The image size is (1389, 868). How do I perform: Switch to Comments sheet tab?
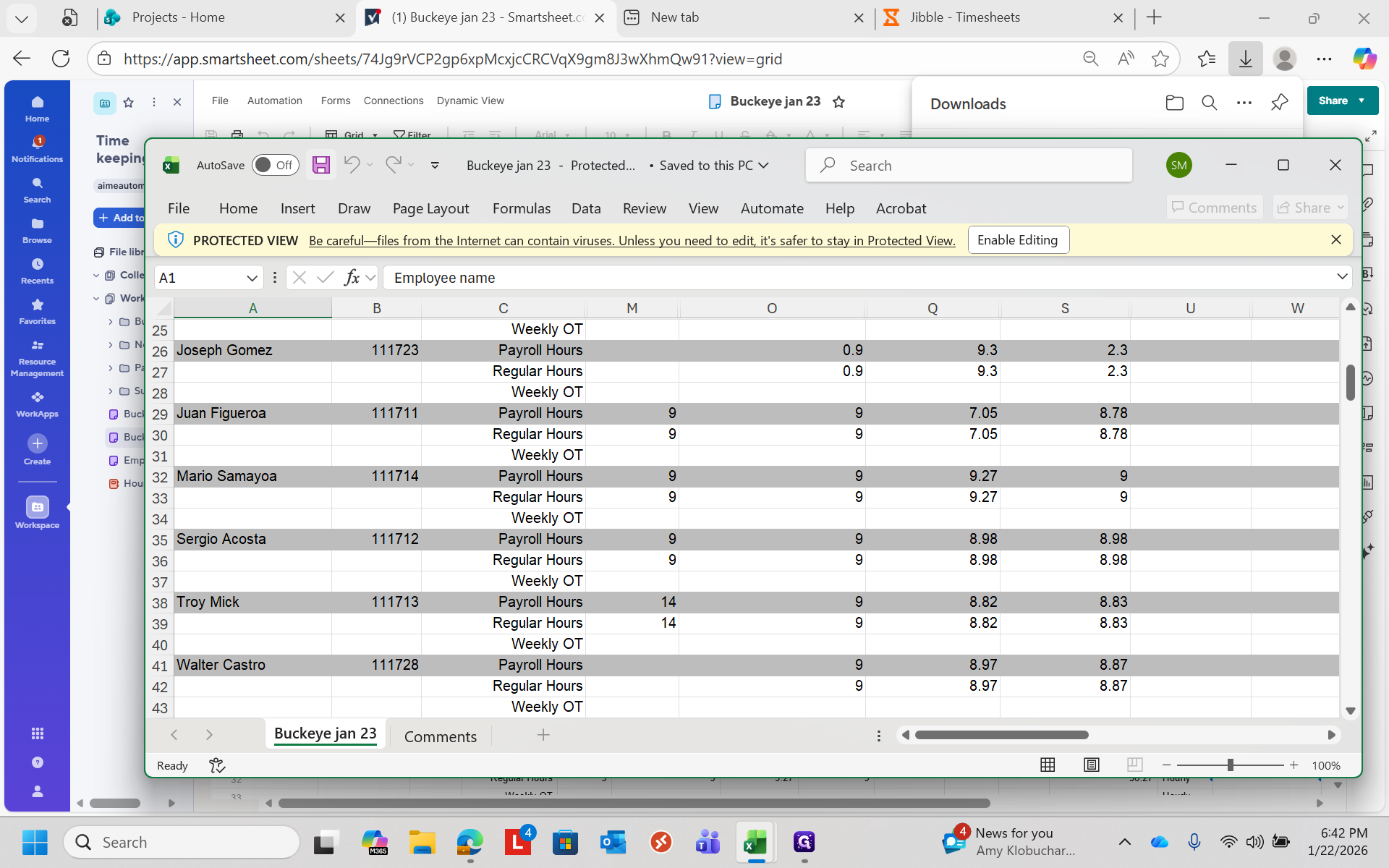pyautogui.click(x=440, y=736)
